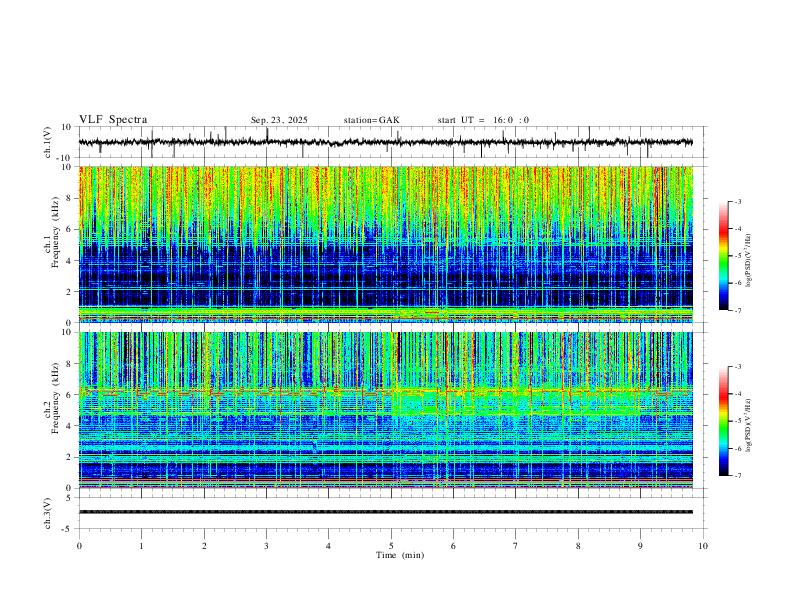
Task: Click the time axis tick label '5'
Action: 391,546
